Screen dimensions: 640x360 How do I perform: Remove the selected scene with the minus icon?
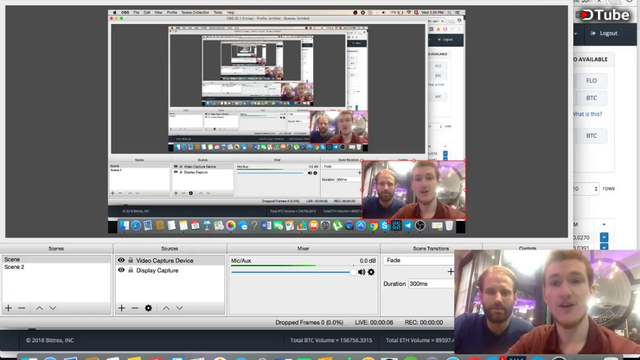(x=22, y=308)
